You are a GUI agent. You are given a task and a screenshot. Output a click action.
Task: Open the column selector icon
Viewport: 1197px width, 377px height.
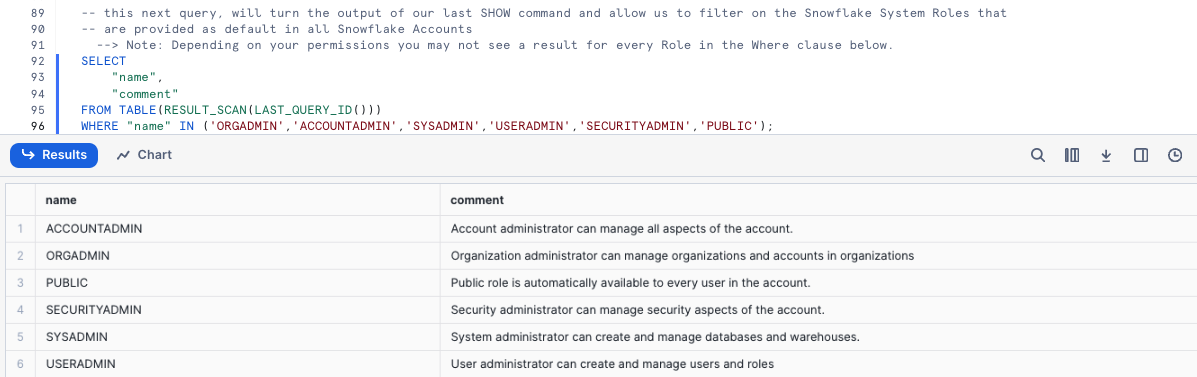pos(1072,155)
